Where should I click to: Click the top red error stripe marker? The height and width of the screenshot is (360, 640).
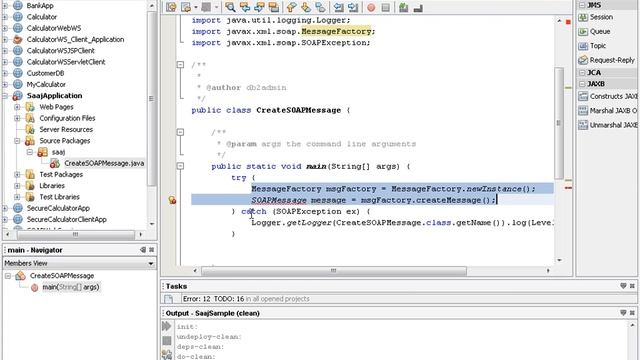pos(568,22)
